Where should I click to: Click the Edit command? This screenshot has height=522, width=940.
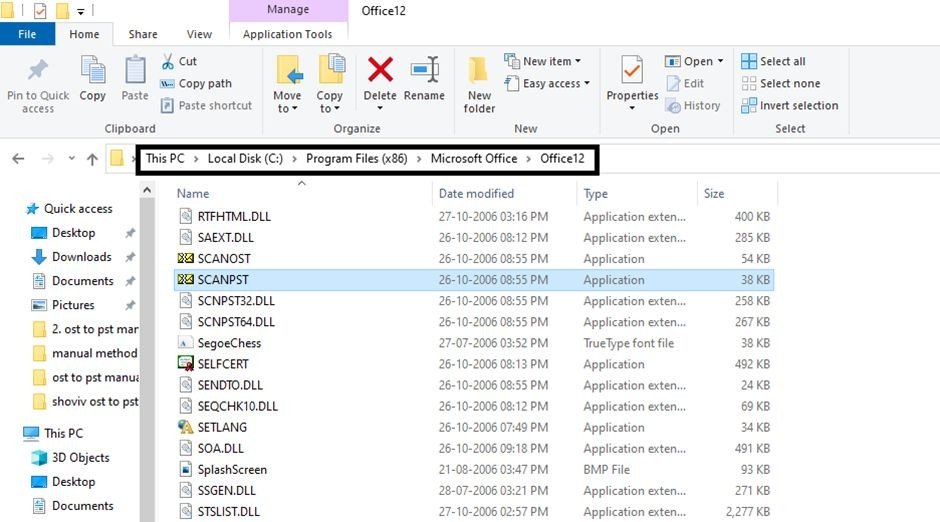pyautogui.click(x=685, y=83)
